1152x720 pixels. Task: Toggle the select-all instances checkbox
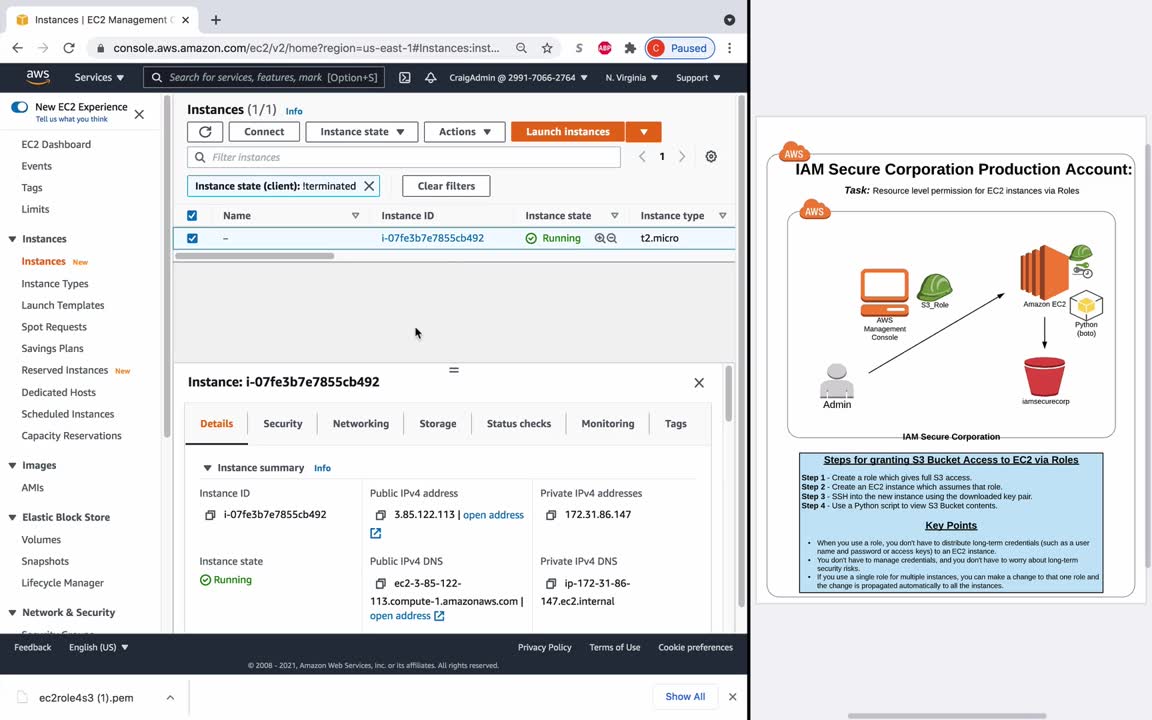tap(192, 215)
